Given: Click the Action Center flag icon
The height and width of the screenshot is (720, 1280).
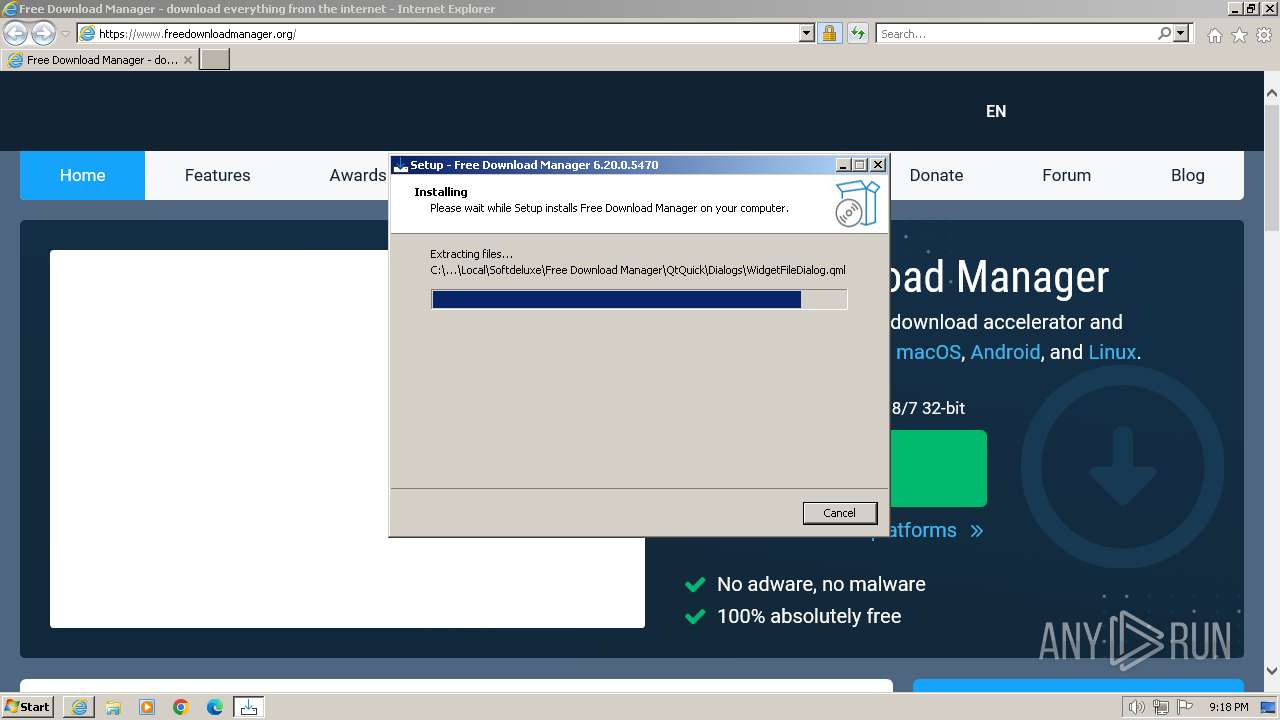Looking at the screenshot, I should click(1184, 707).
